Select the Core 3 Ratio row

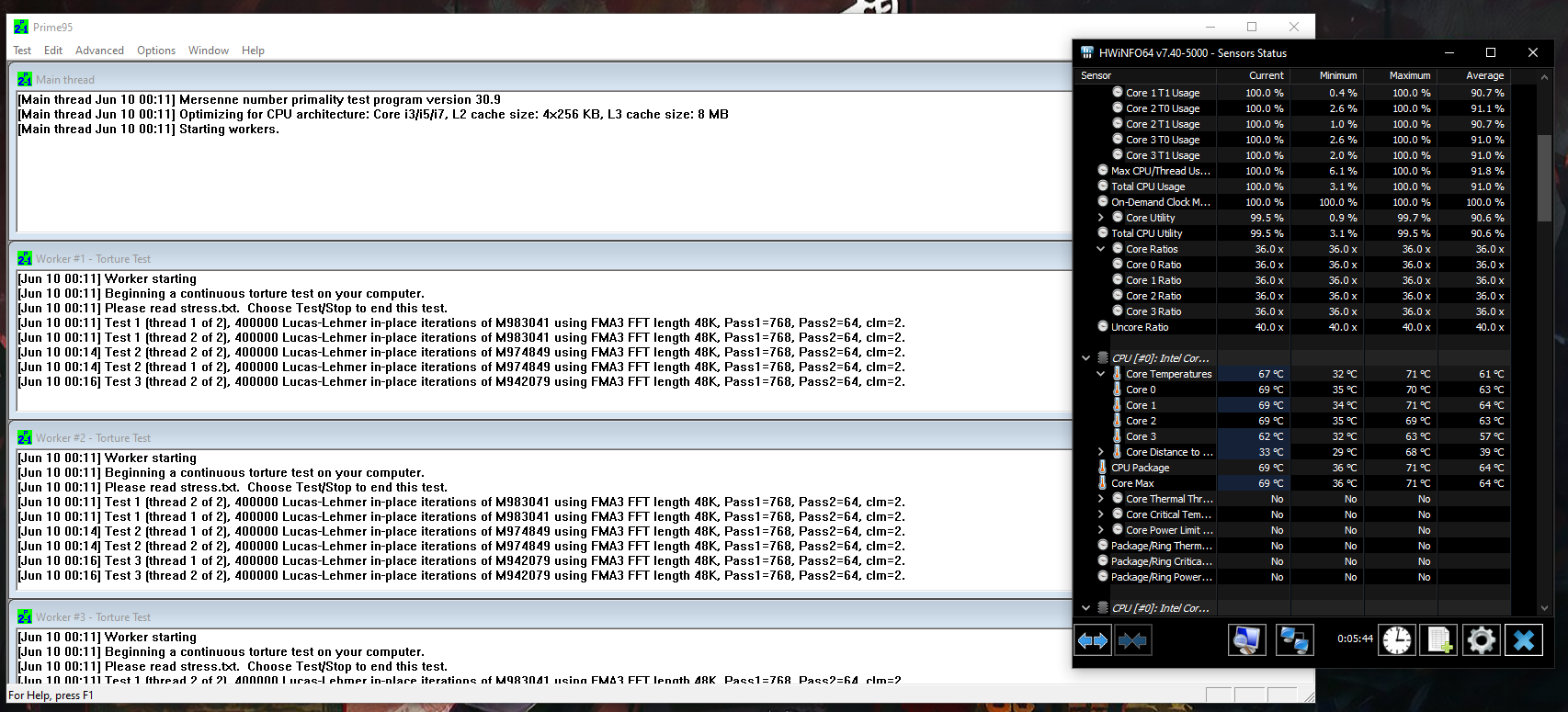click(x=1292, y=311)
